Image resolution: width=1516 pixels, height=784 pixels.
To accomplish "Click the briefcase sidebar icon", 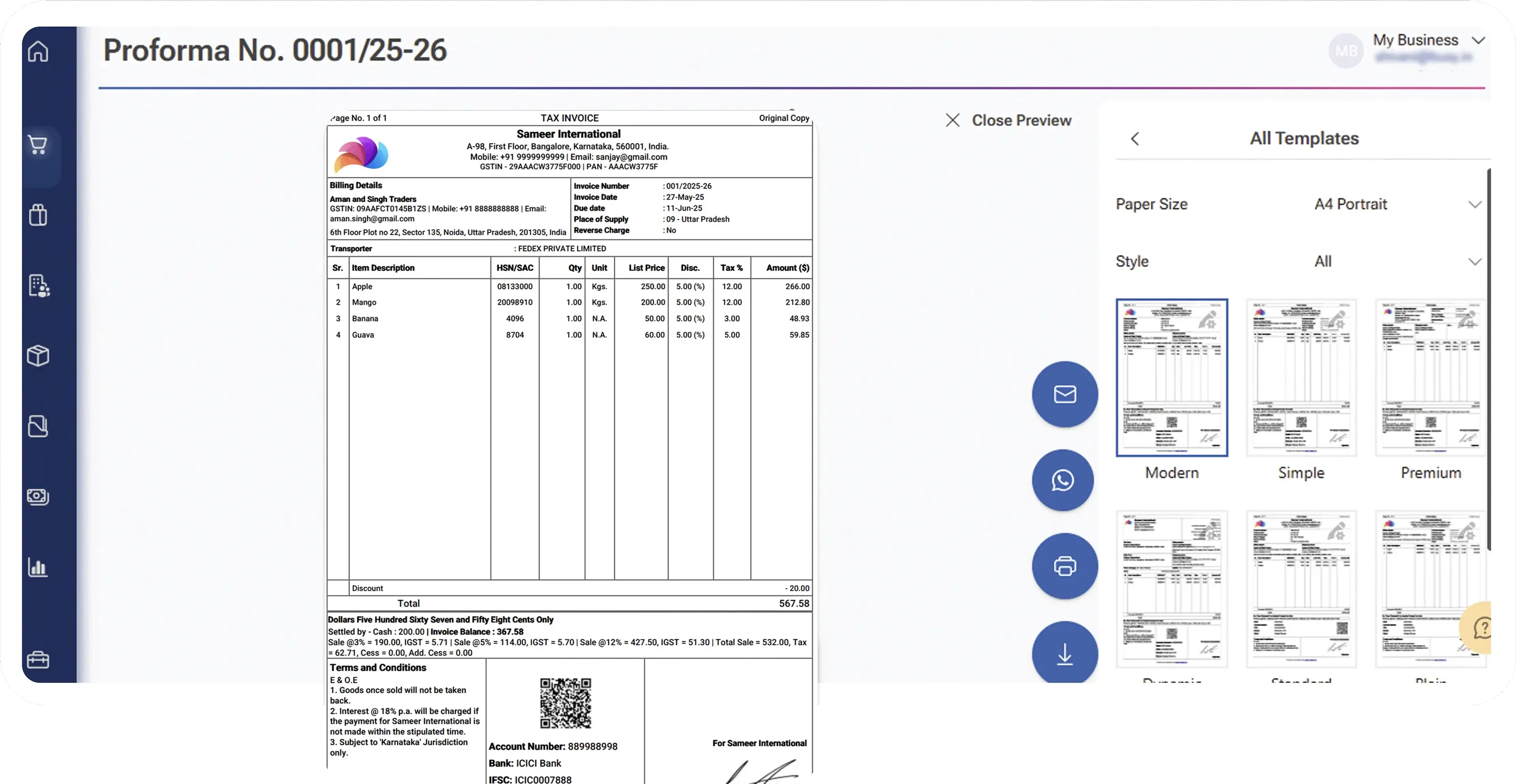I will pos(38,659).
